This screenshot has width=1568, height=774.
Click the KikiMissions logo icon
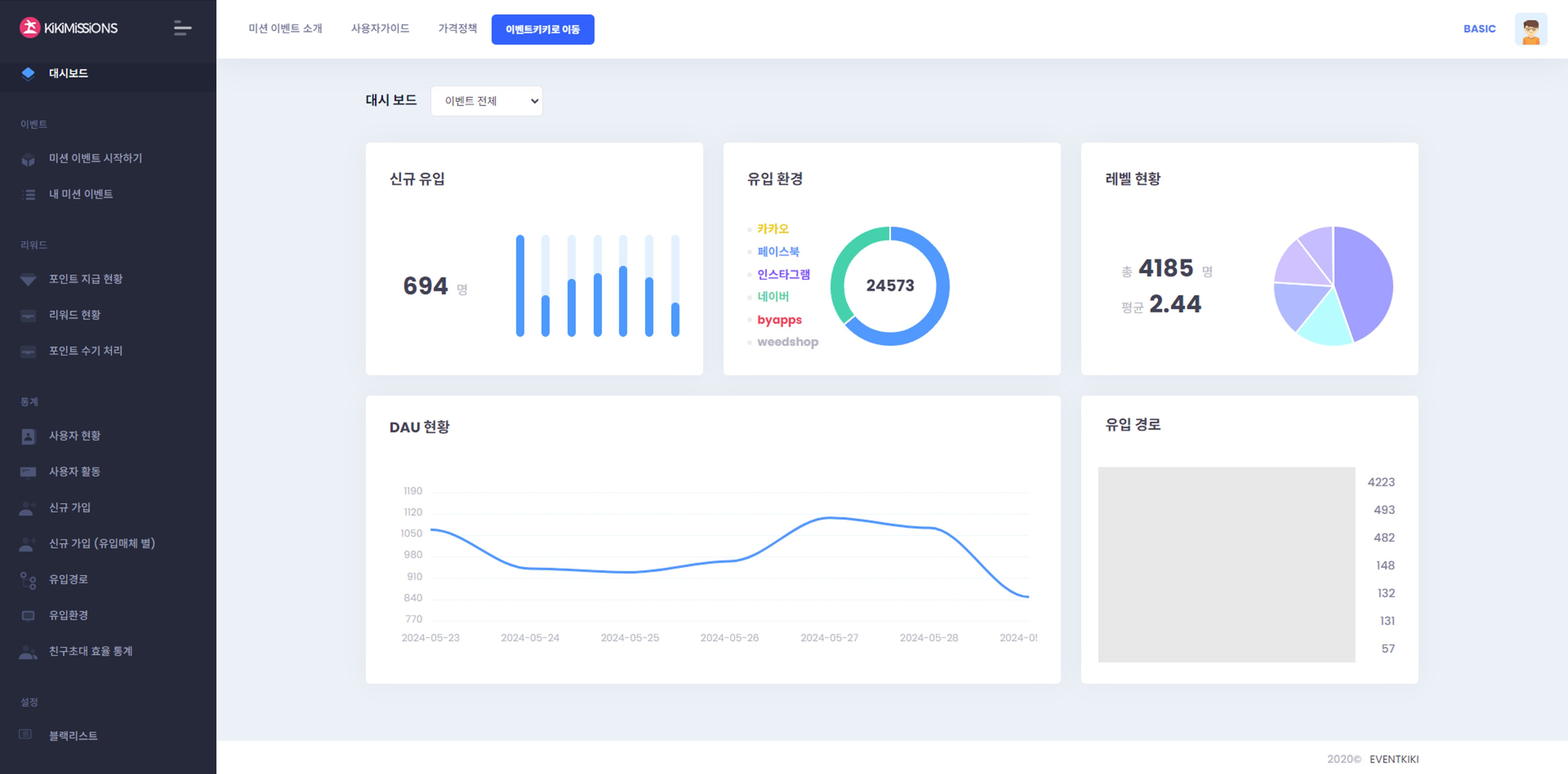(29, 28)
